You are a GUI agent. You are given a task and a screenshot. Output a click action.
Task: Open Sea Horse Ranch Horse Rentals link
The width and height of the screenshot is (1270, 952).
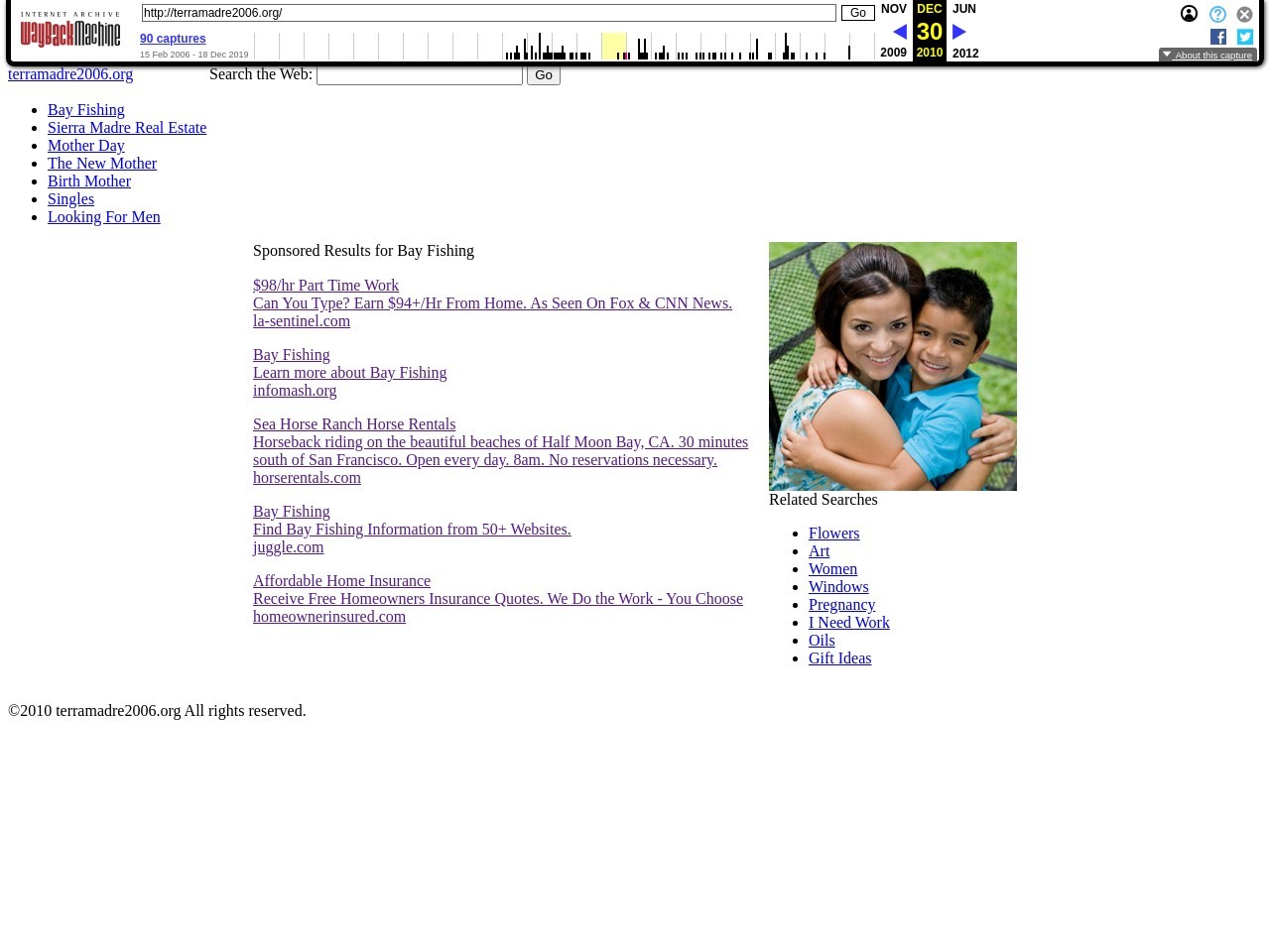click(354, 424)
